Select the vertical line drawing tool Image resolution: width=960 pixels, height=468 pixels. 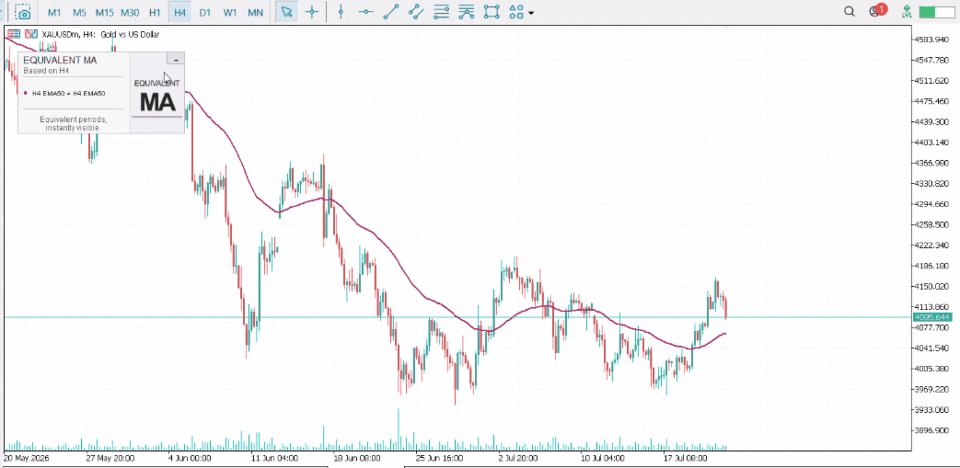[x=341, y=12]
